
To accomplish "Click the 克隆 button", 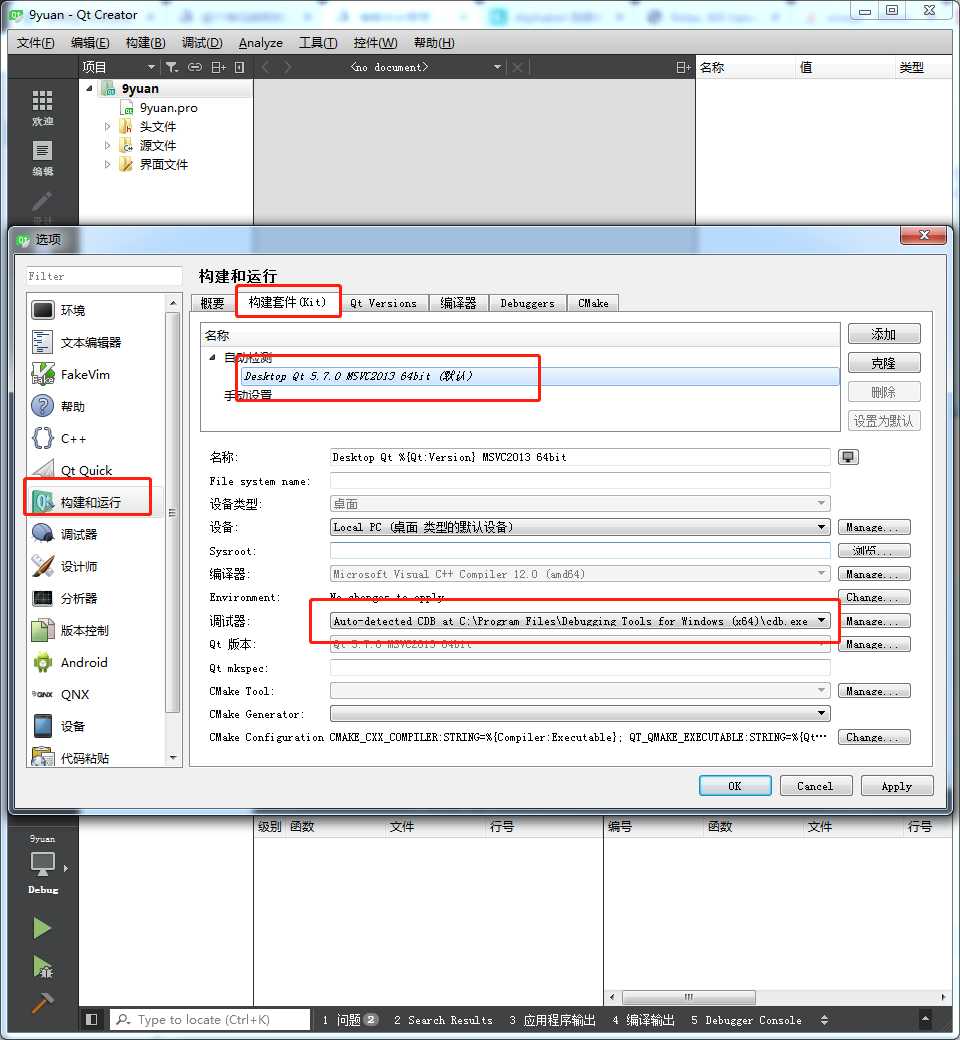I will coord(884,363).
